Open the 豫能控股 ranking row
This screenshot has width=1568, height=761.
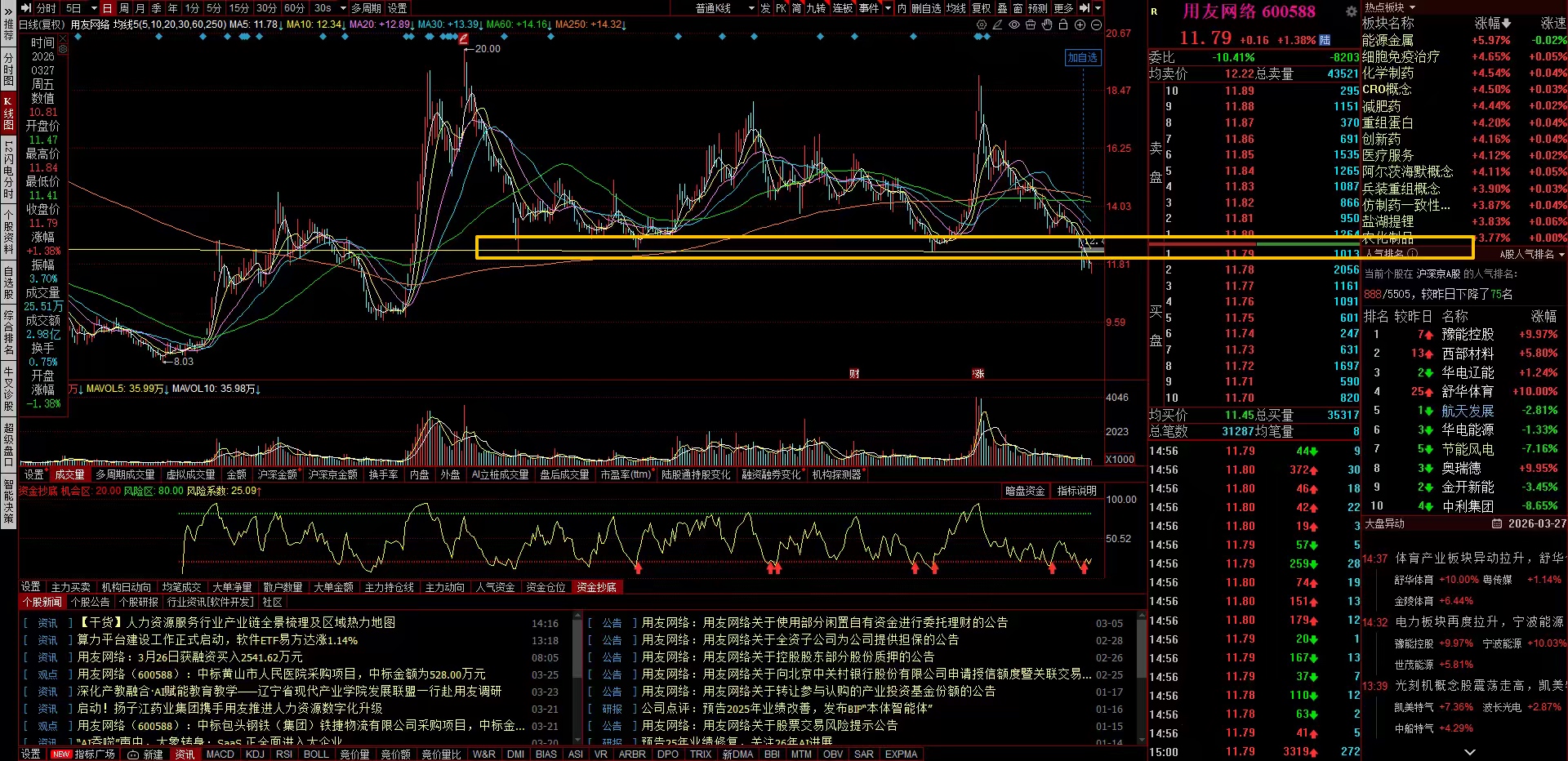(x=1464, y=334)
